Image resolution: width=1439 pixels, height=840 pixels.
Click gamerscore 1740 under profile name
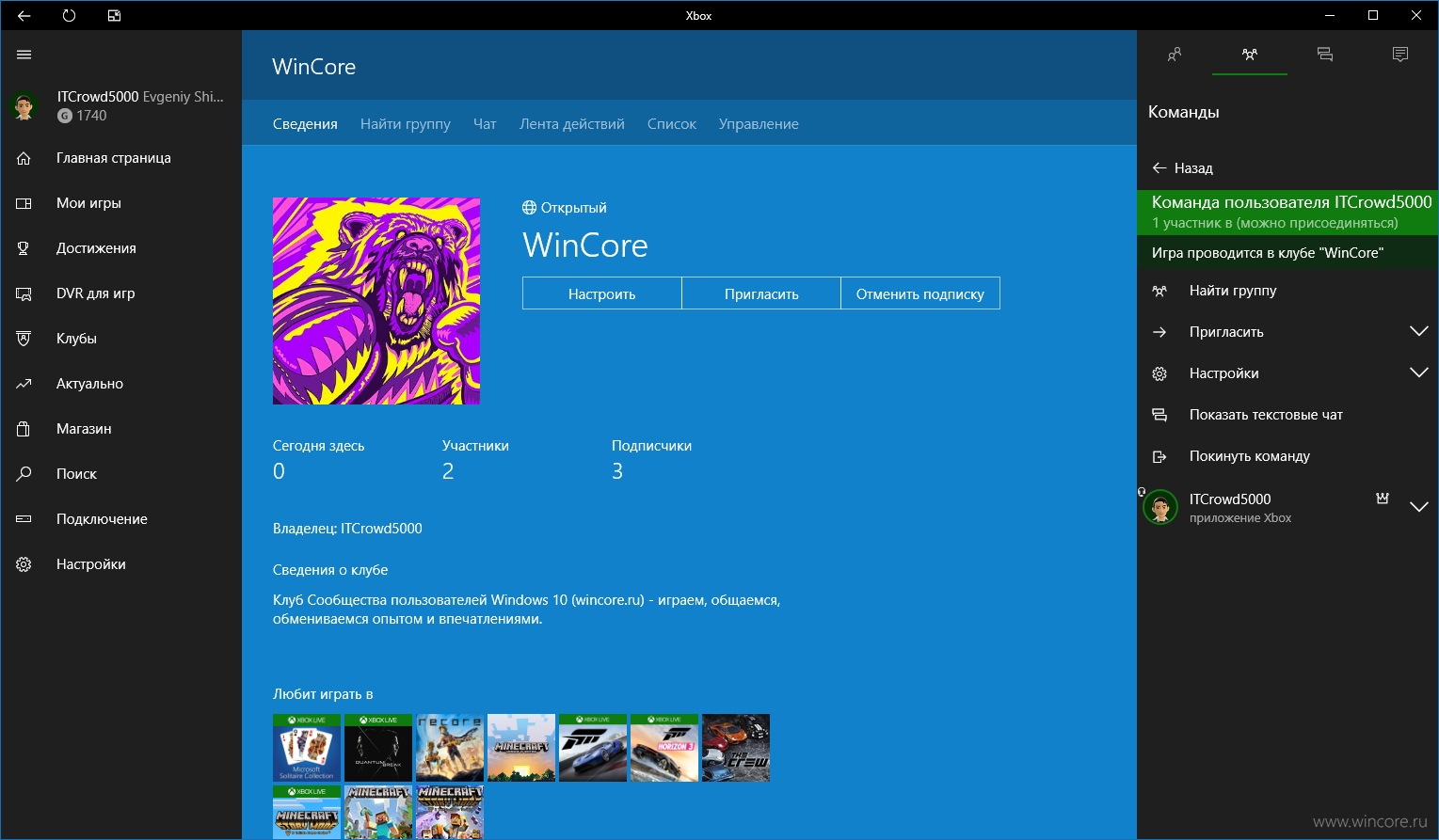pos(91,116)
